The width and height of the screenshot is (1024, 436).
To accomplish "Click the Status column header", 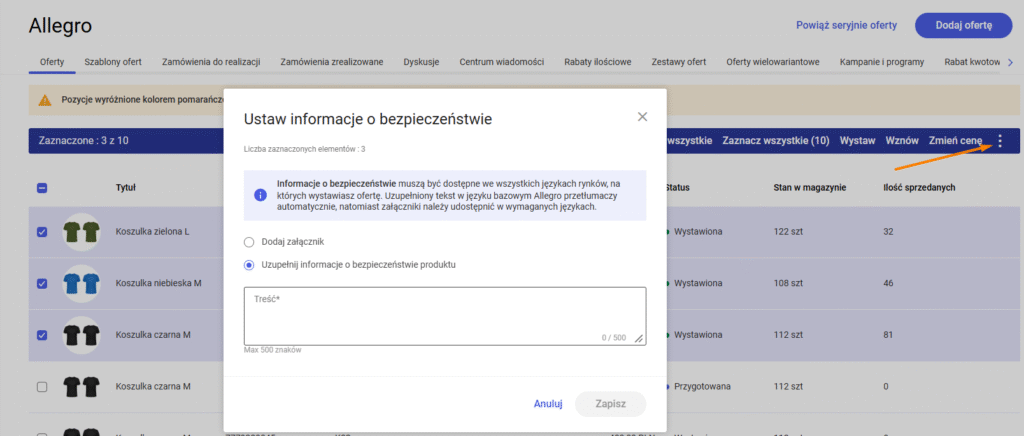I will click(x=677, y=188).
